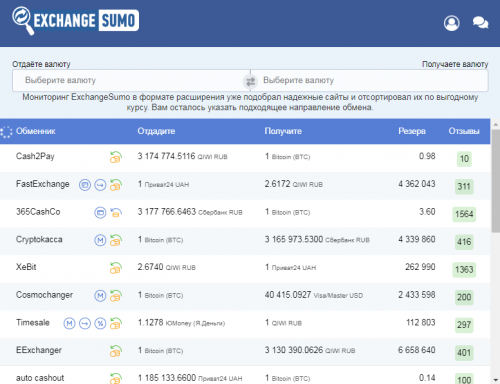500x384 pixels.
Task: Swap the give and receive currencies
Action: [x=250, y=81]
